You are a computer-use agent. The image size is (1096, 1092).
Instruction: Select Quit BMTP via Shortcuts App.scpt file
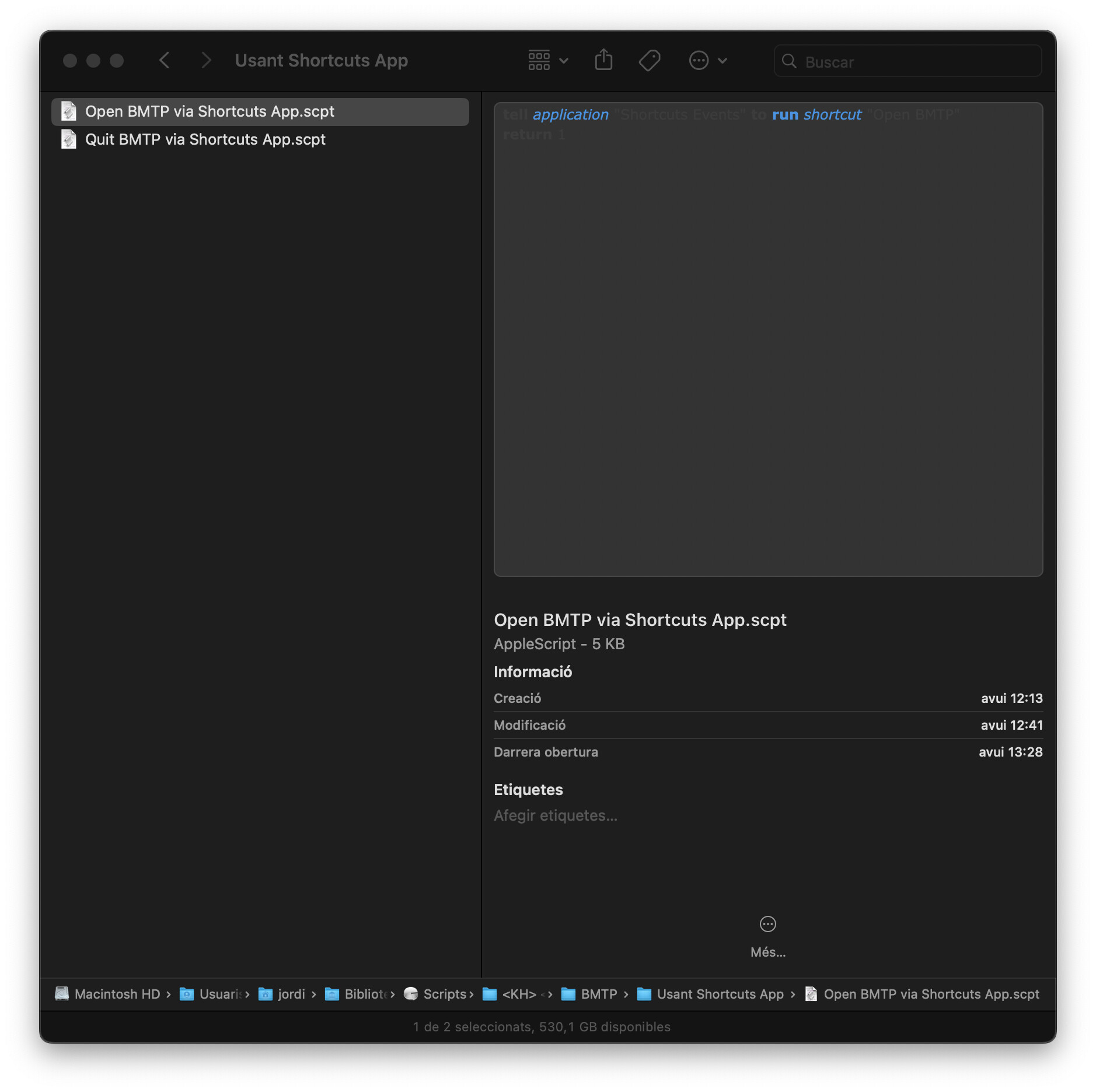click(260, 139)
